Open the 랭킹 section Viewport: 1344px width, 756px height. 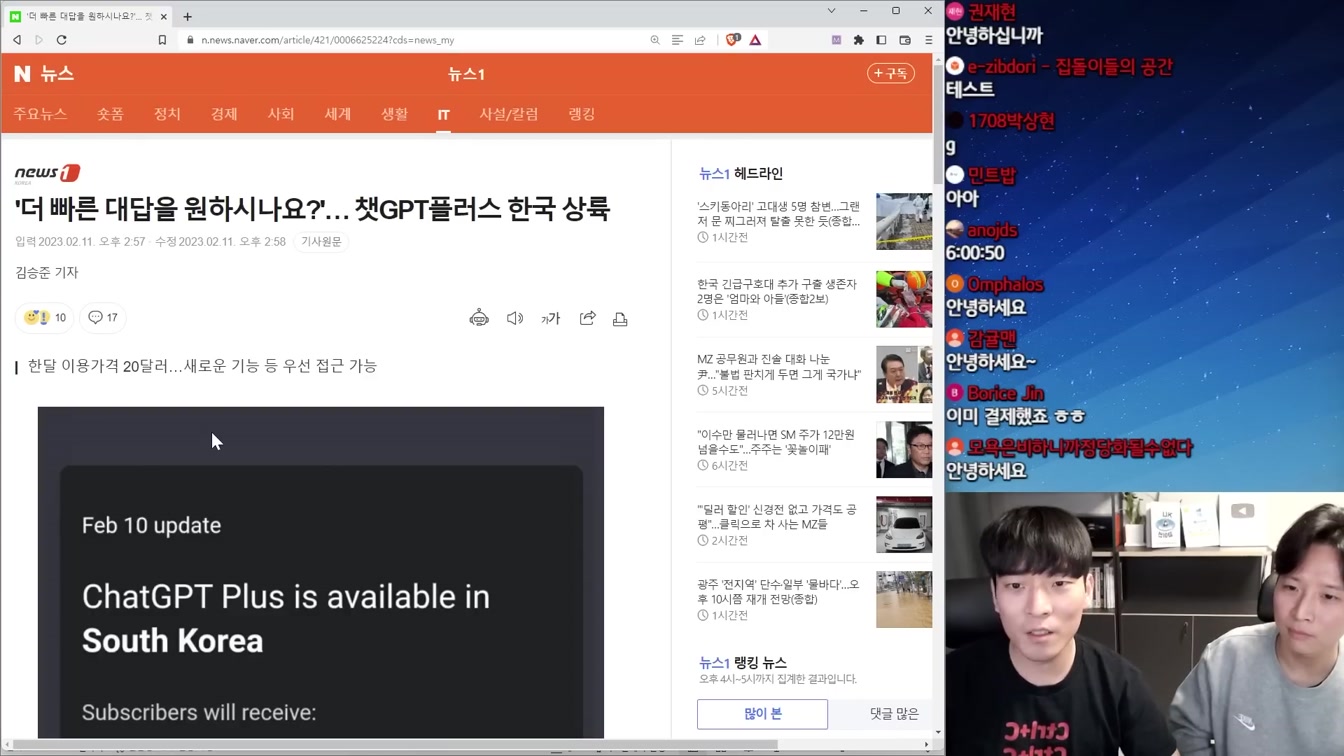click(582, 114)
